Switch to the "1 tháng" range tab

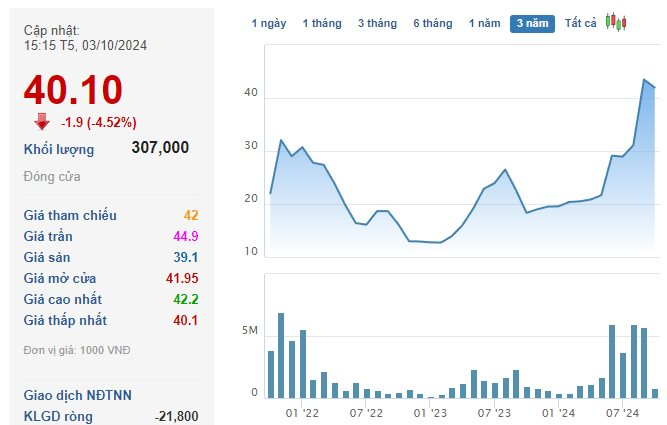click(x=322, y=23)
